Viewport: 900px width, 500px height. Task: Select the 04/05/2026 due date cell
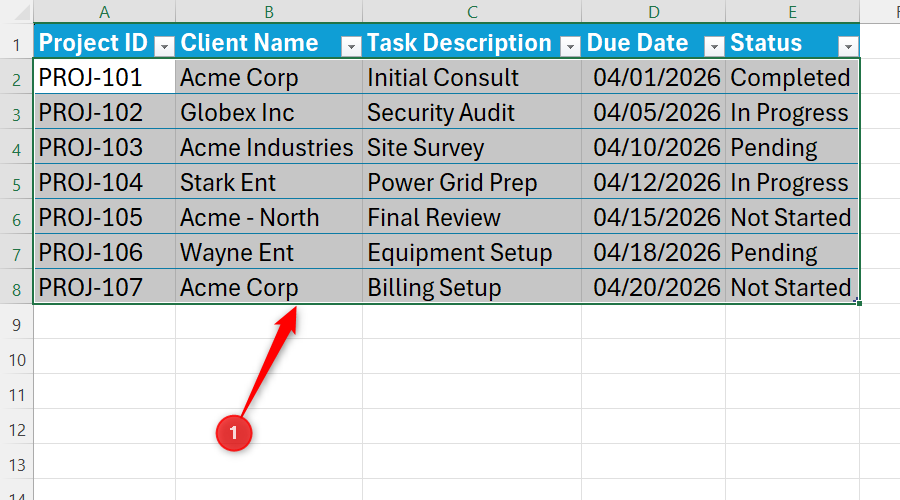653,111
